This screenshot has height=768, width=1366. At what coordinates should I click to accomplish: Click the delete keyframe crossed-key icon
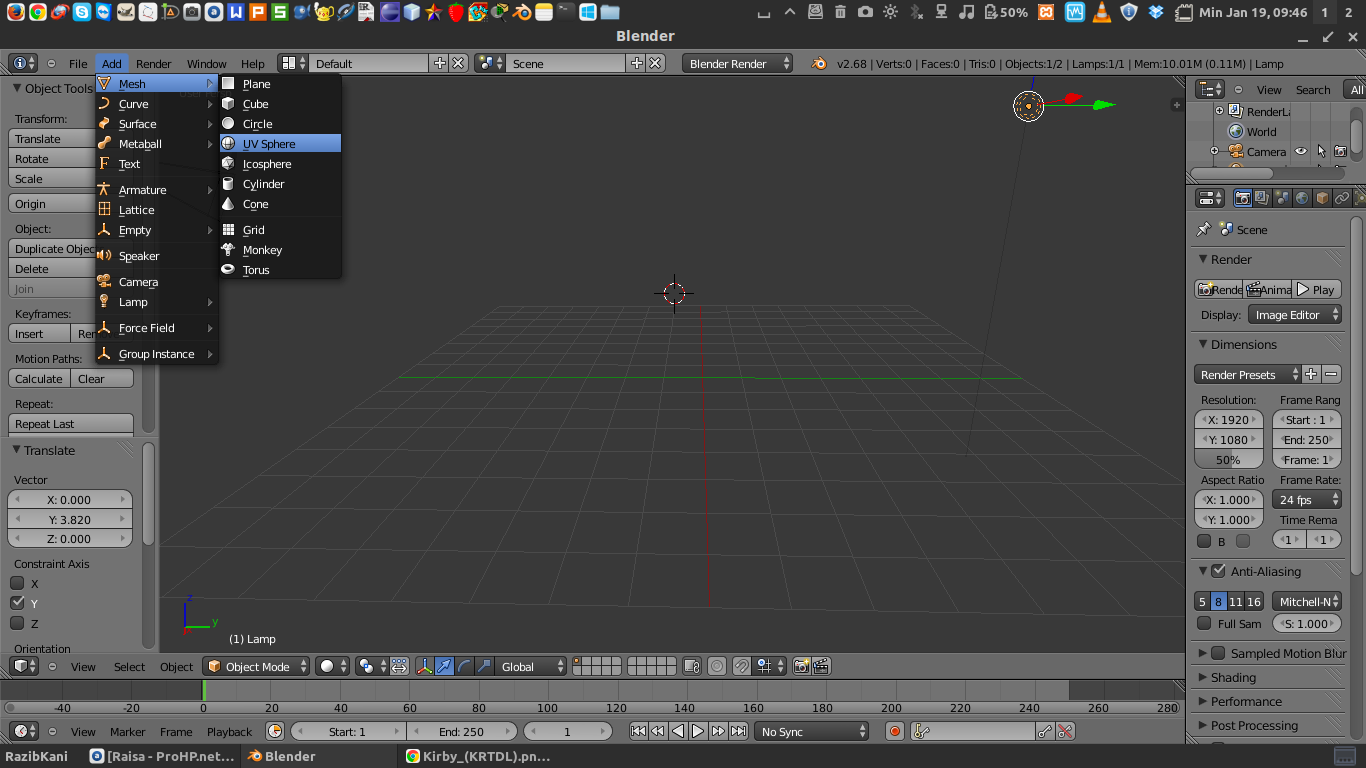point(1065,731)
